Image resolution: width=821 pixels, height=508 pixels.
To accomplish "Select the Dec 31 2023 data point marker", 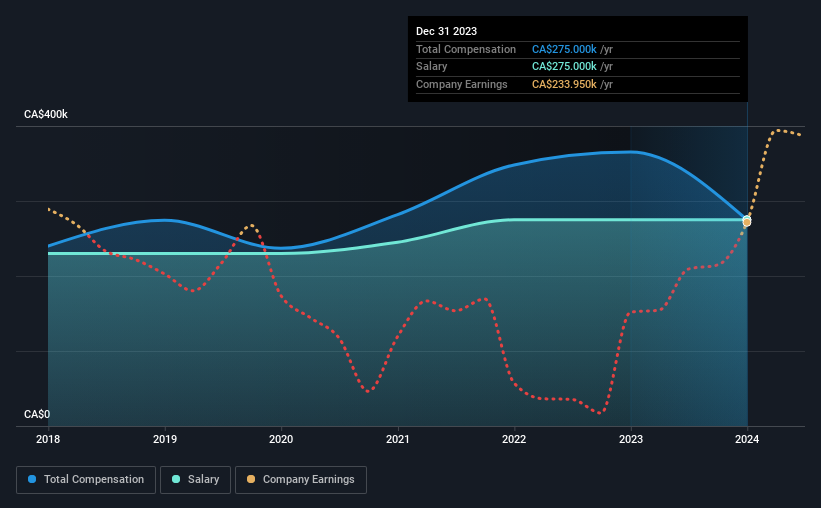I will [747, 222].
